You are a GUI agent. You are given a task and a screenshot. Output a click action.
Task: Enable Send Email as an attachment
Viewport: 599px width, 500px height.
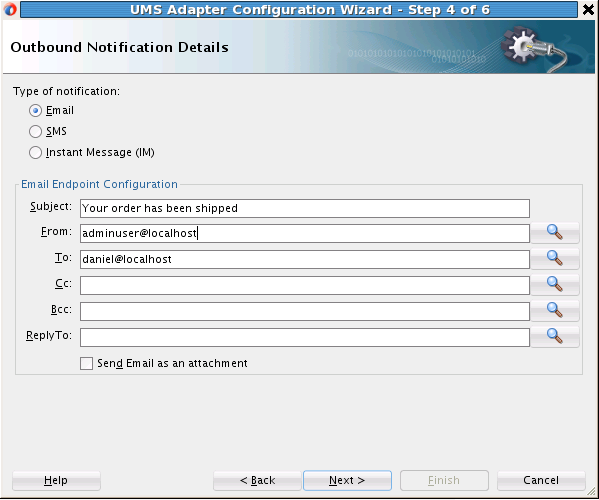86,363
